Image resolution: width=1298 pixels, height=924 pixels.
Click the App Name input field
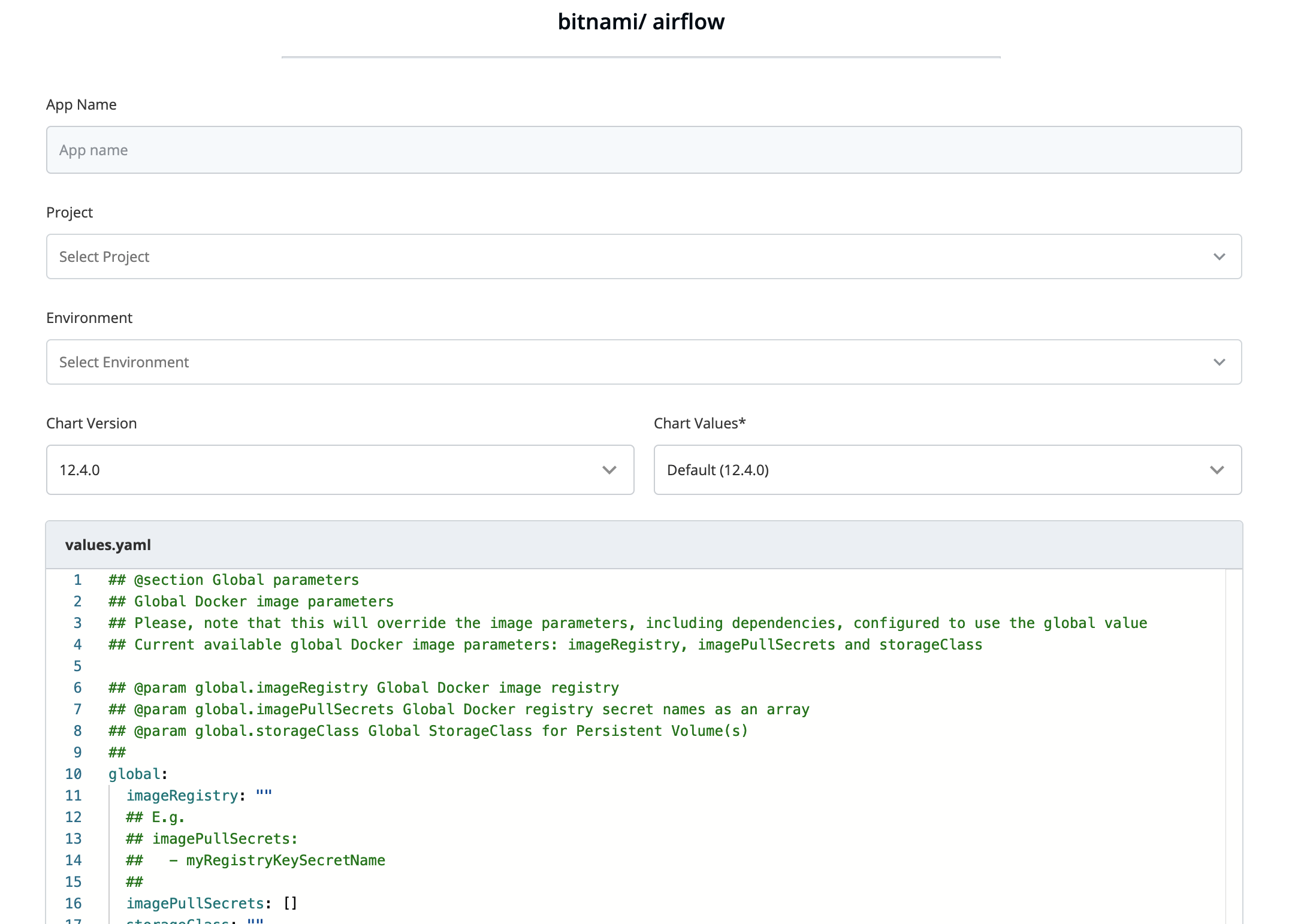[x=644, y=150]
